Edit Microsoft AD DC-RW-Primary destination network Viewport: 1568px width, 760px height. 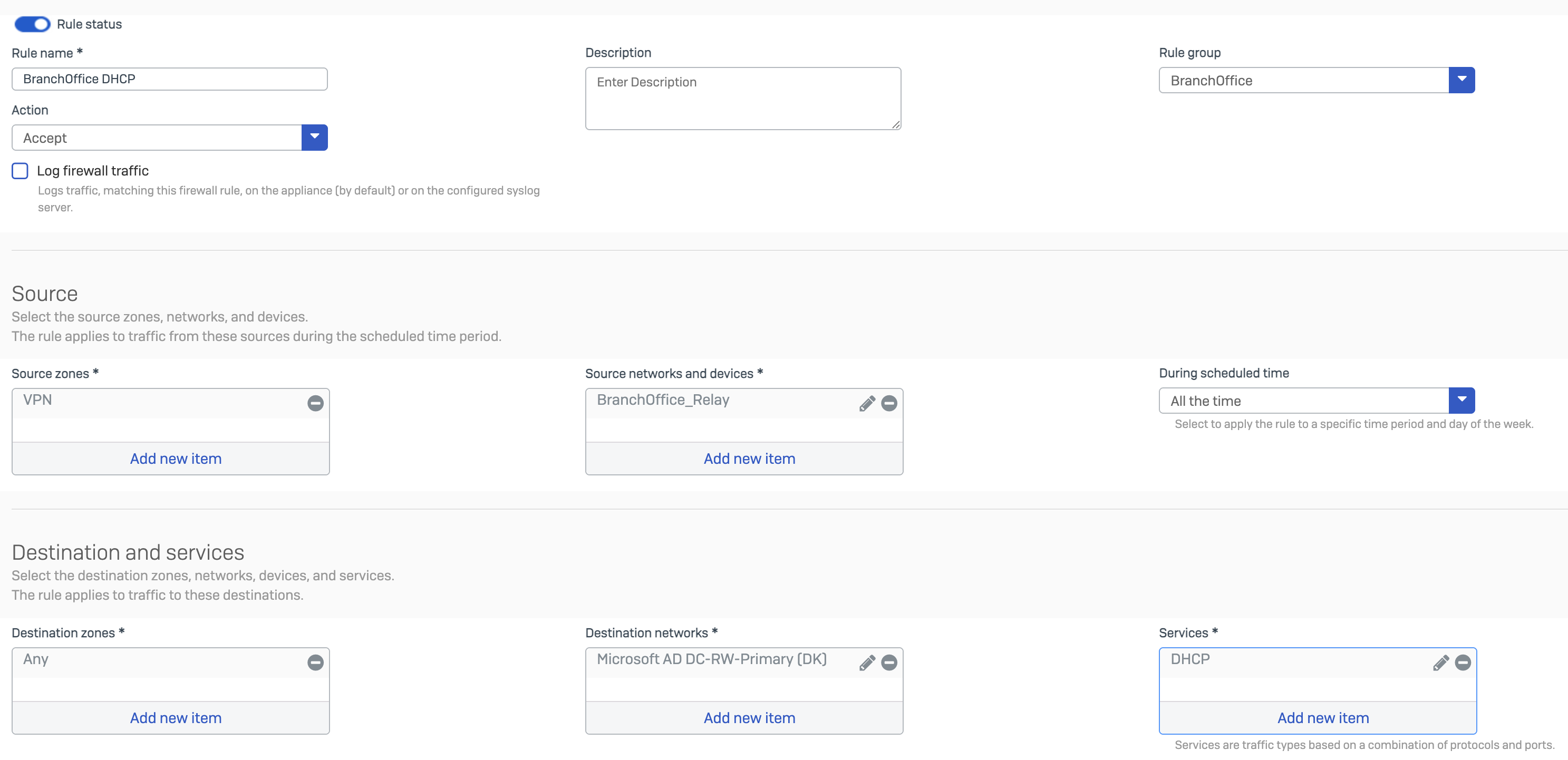[867, 662]
